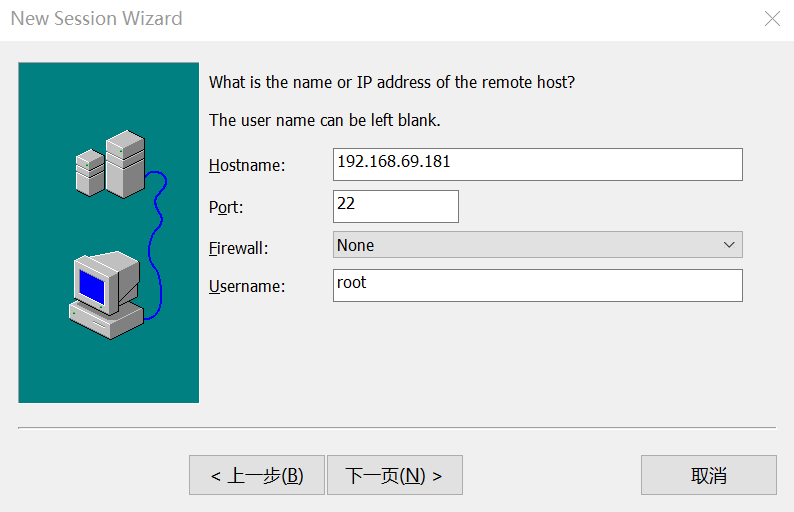This screenshot has height=512, width=794.
Task: Proceed using the 下一页(N) button
Action: (x=394, y=475)
